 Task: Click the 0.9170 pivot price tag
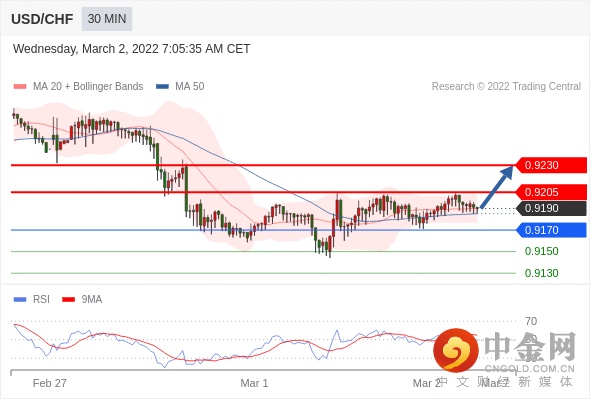coord(551,230)
